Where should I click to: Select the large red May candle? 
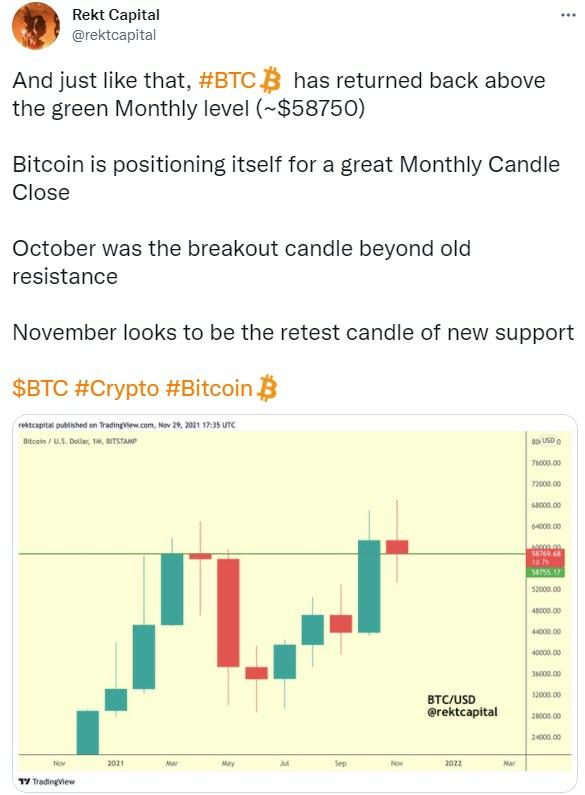click(228, 612)
